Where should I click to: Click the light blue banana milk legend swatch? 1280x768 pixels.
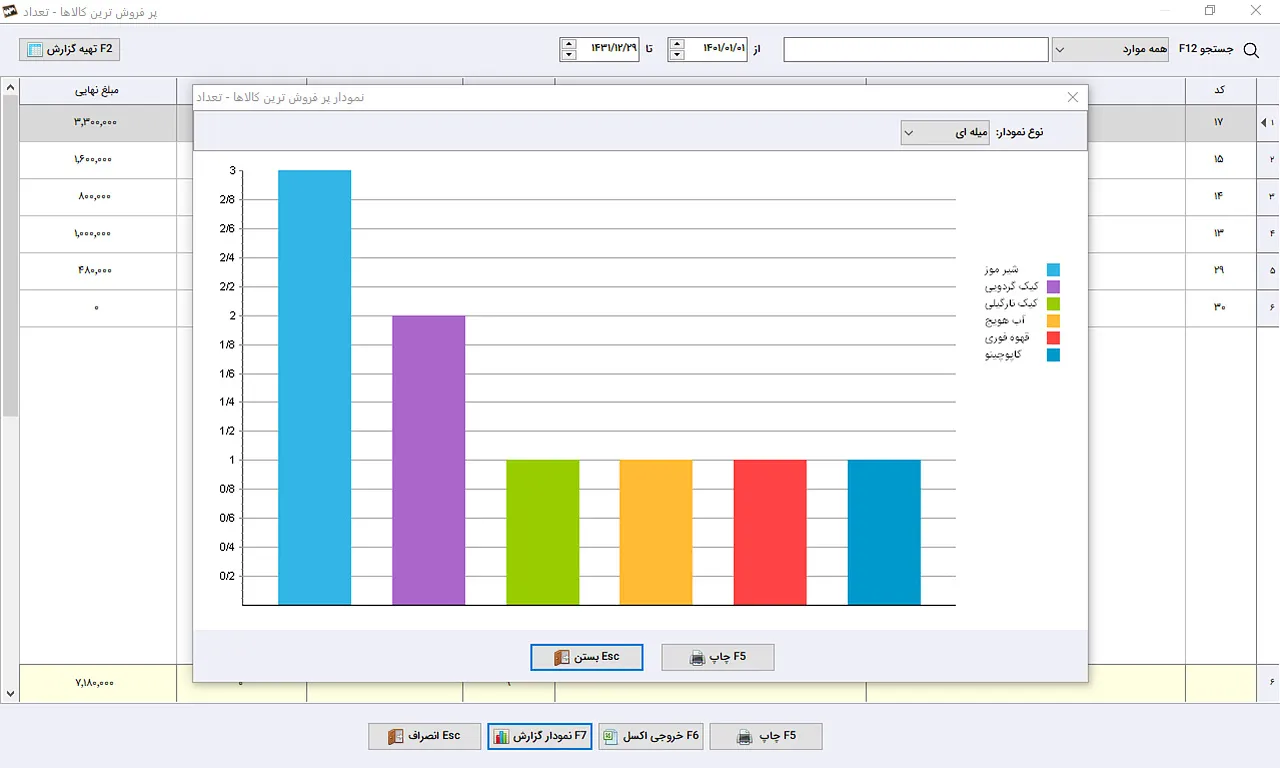(x=1053, y=270)
